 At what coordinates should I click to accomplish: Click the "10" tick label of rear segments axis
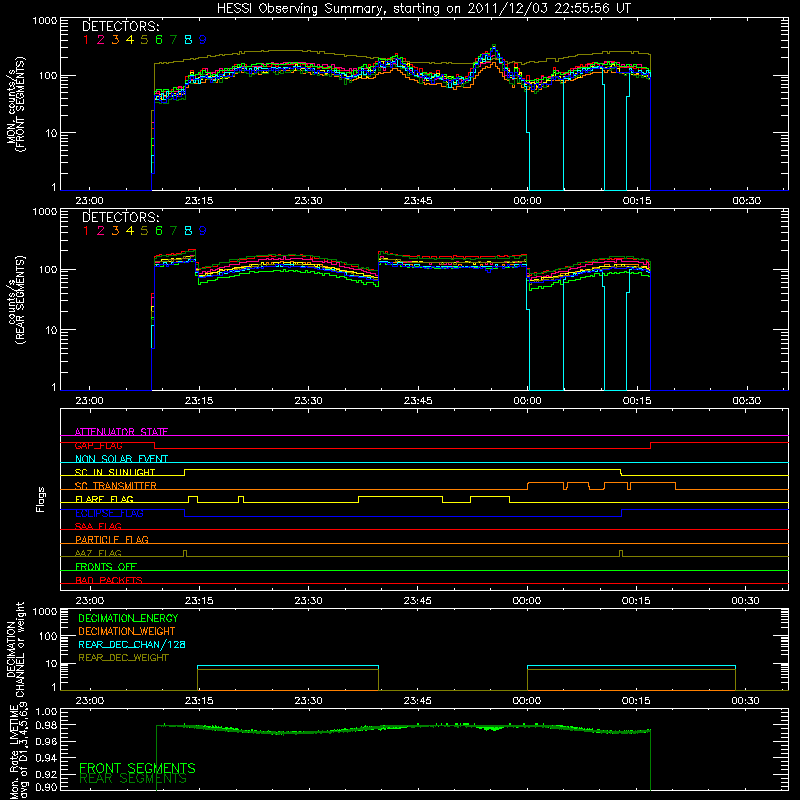click(x=51, y=330)
